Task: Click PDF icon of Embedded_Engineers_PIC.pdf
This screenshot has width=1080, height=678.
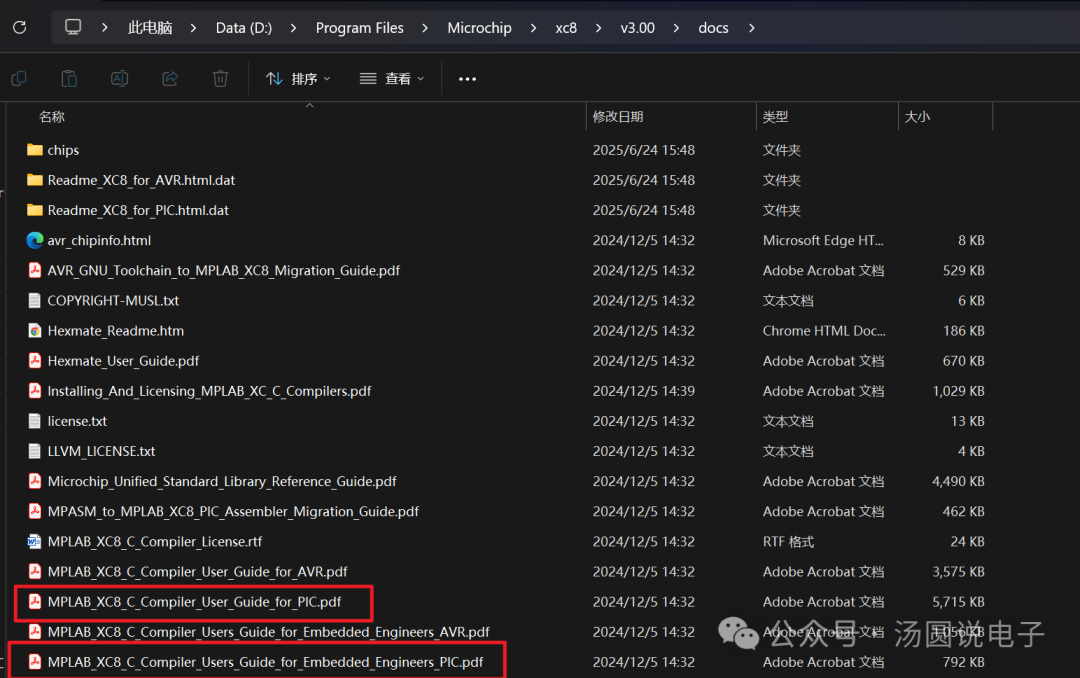Action: click(34, 661)
